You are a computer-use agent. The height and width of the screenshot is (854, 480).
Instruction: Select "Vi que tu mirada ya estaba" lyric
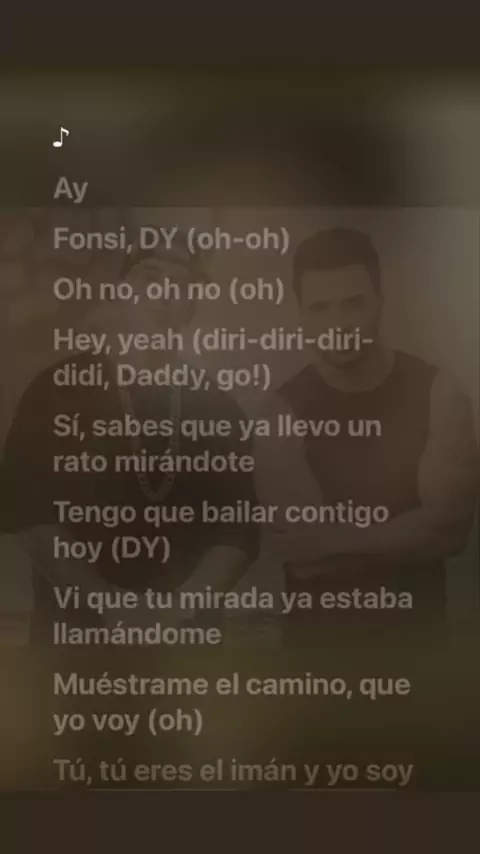233,599
